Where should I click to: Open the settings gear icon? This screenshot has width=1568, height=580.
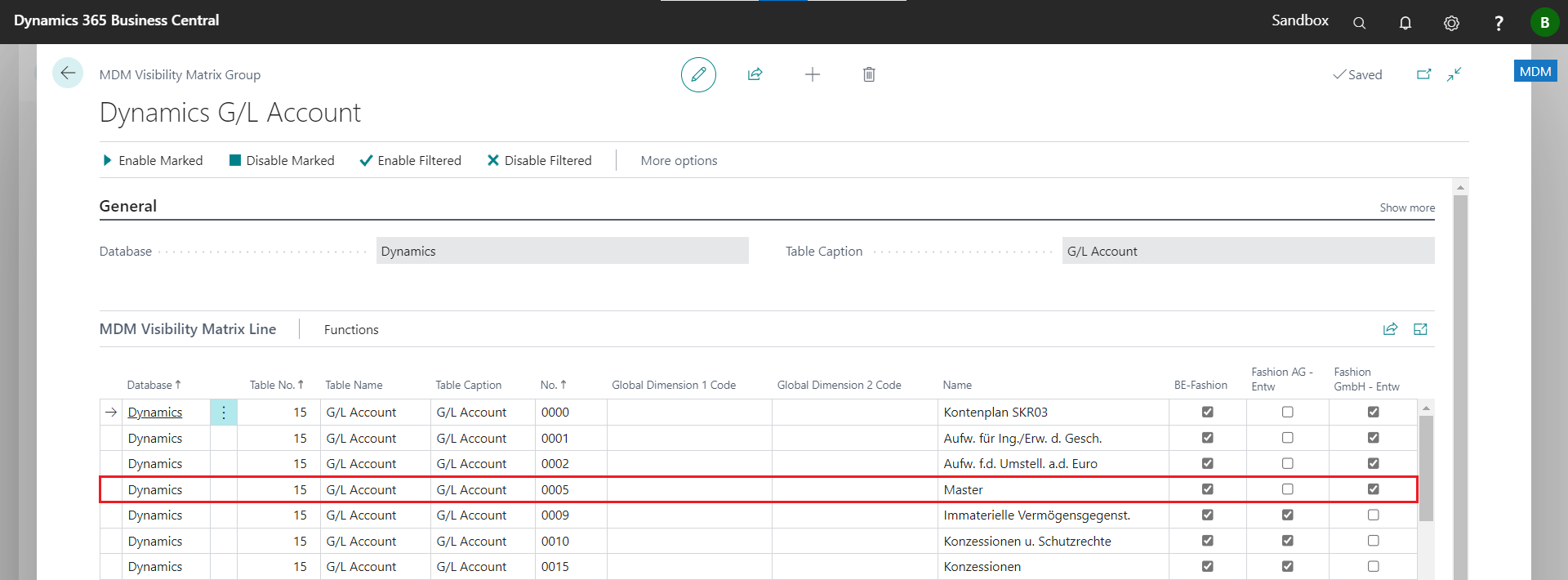(x=1451, y=23)
